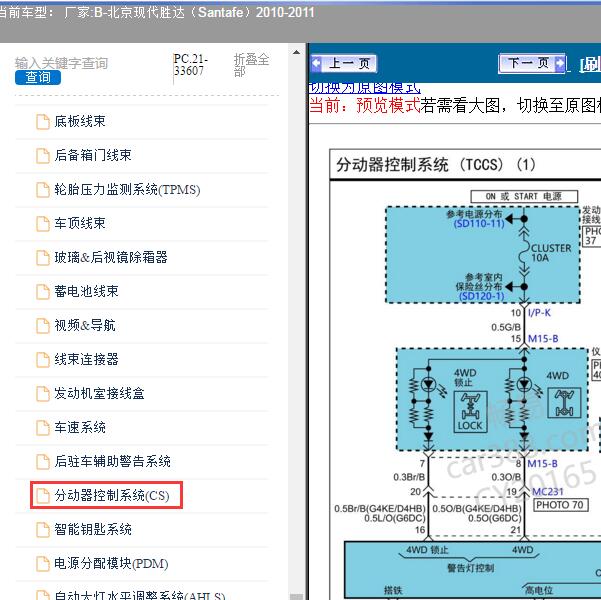Click the left arrow icon on 上一页
The width and height of the screenshot is (601, 600).
coord(317,63)
